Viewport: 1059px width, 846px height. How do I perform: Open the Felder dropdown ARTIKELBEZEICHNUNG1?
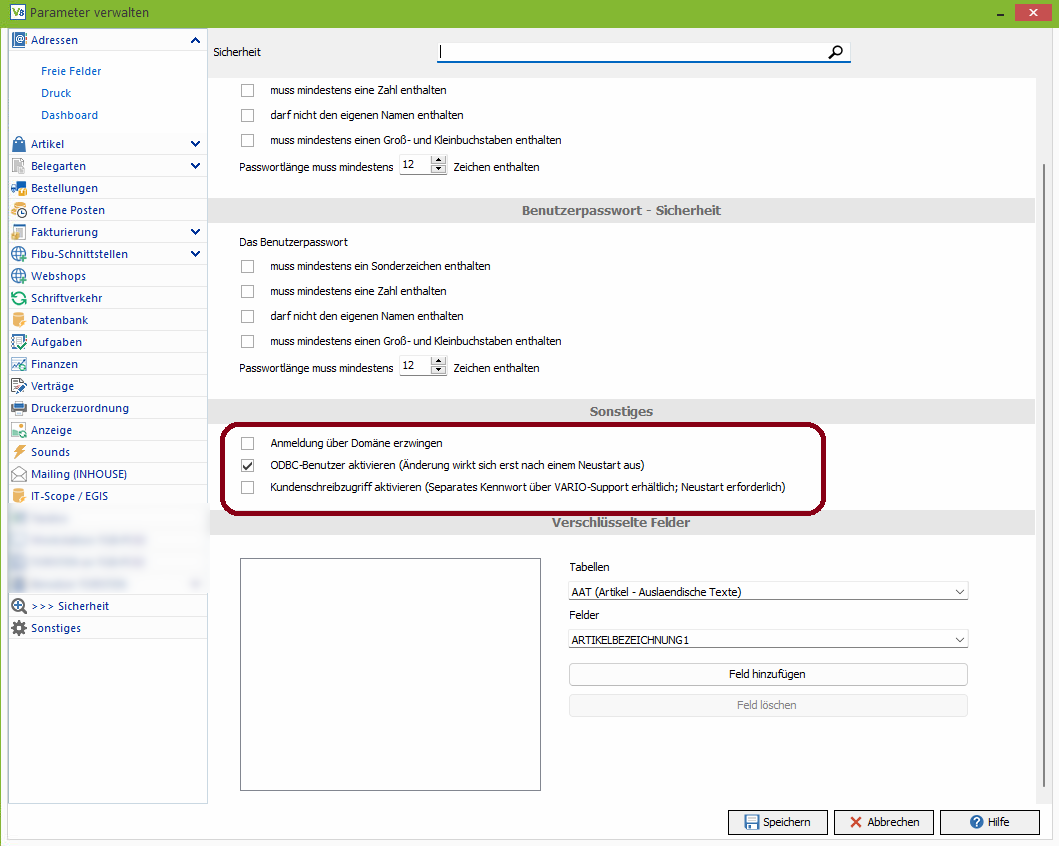click(x=768, y=640)
